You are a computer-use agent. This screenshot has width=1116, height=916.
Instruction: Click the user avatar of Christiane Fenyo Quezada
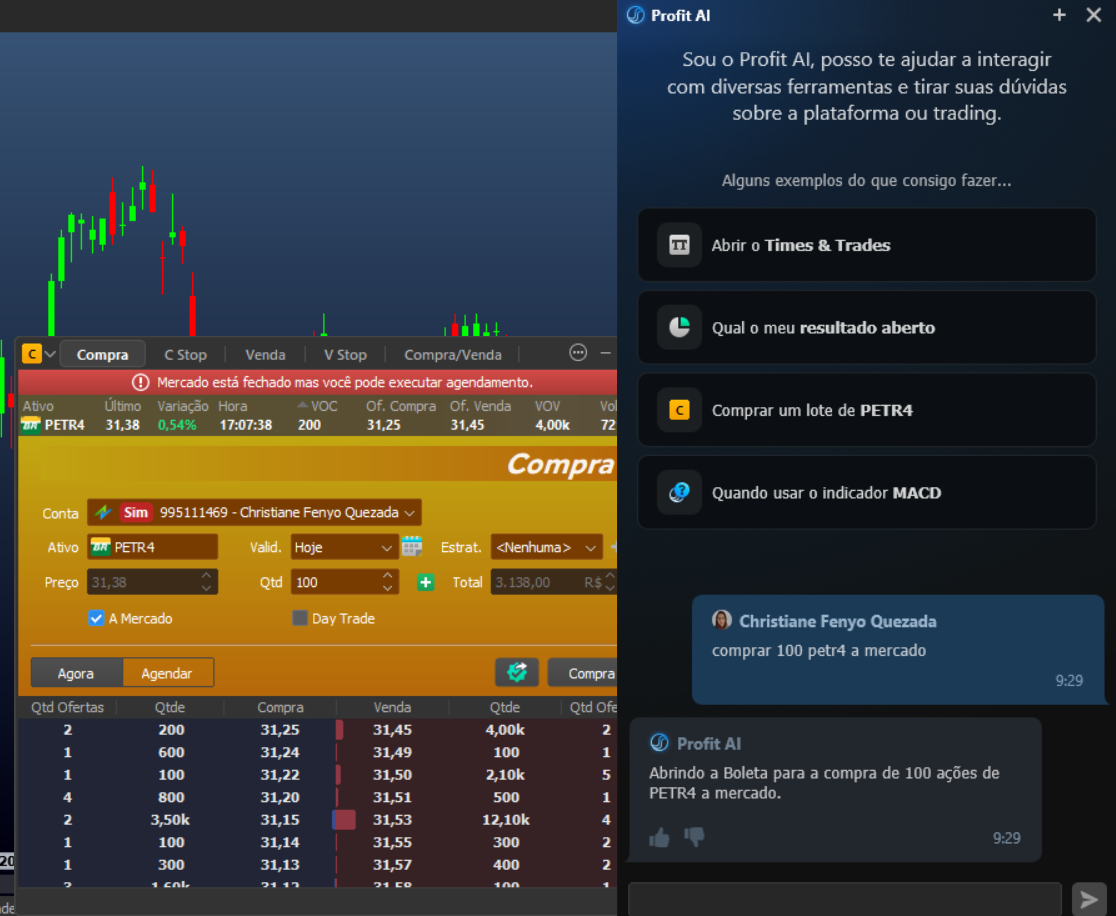[722, 620]
